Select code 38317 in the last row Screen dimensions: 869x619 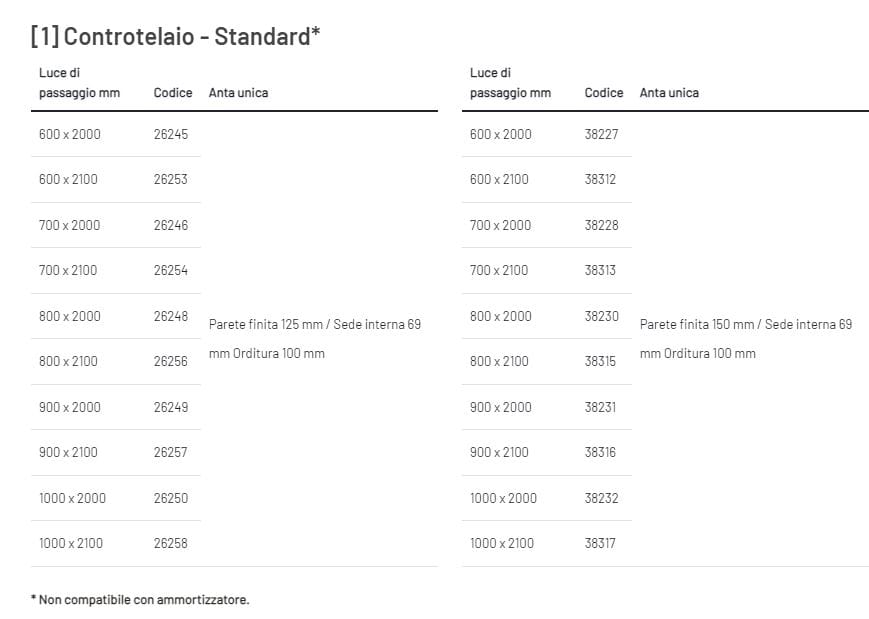(601, 543)
